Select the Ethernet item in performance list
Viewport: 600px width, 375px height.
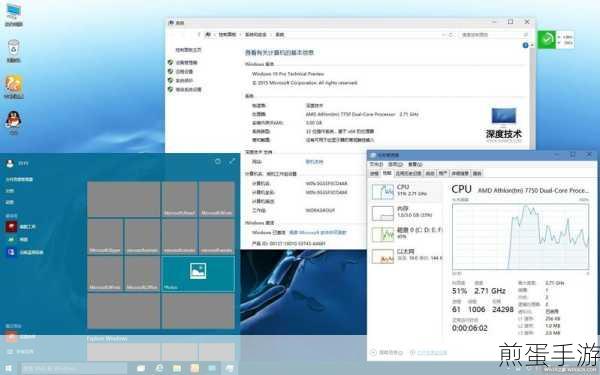(x=406, y=256)
